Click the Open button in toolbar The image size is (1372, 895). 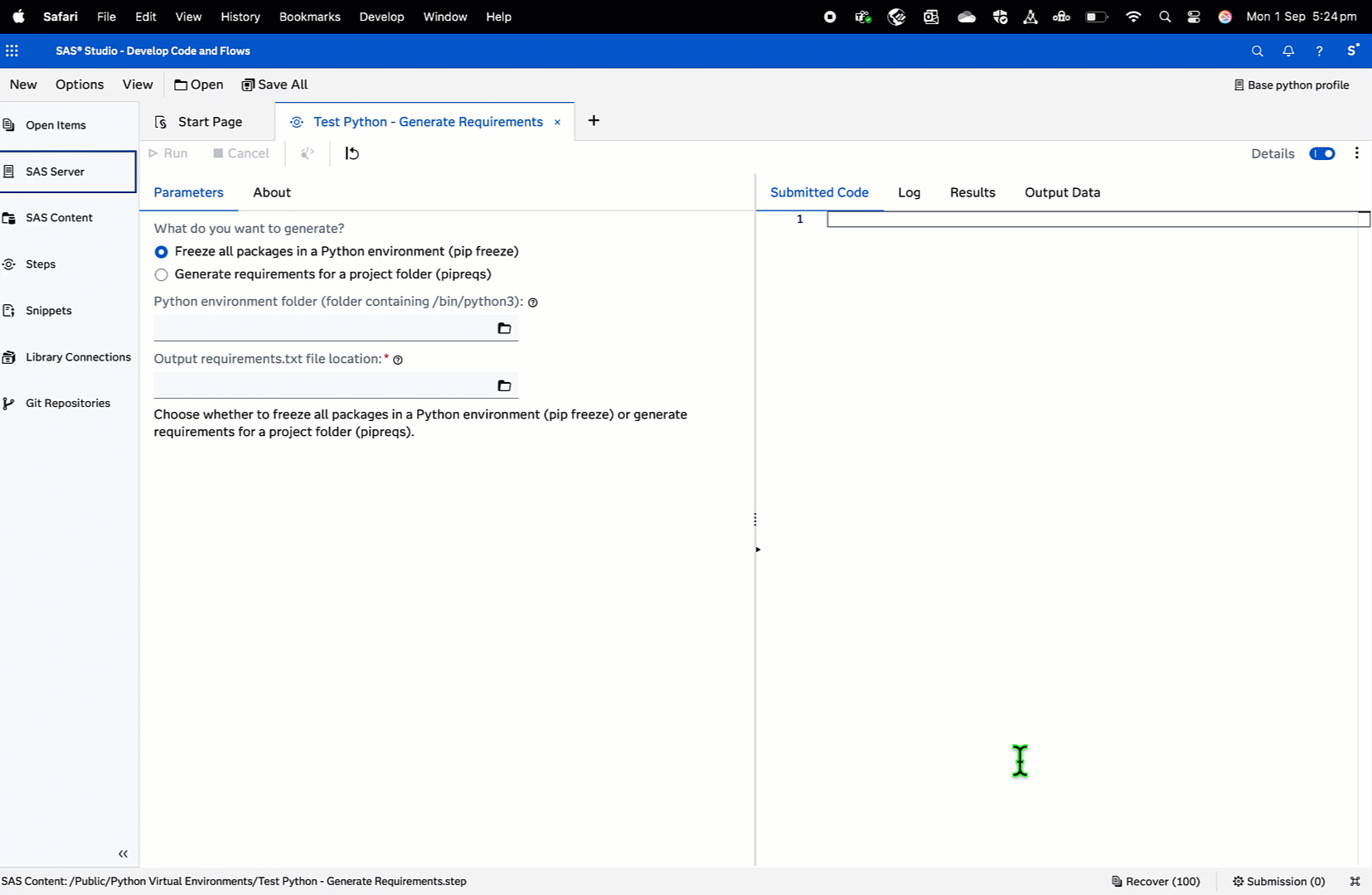point(199,85)
